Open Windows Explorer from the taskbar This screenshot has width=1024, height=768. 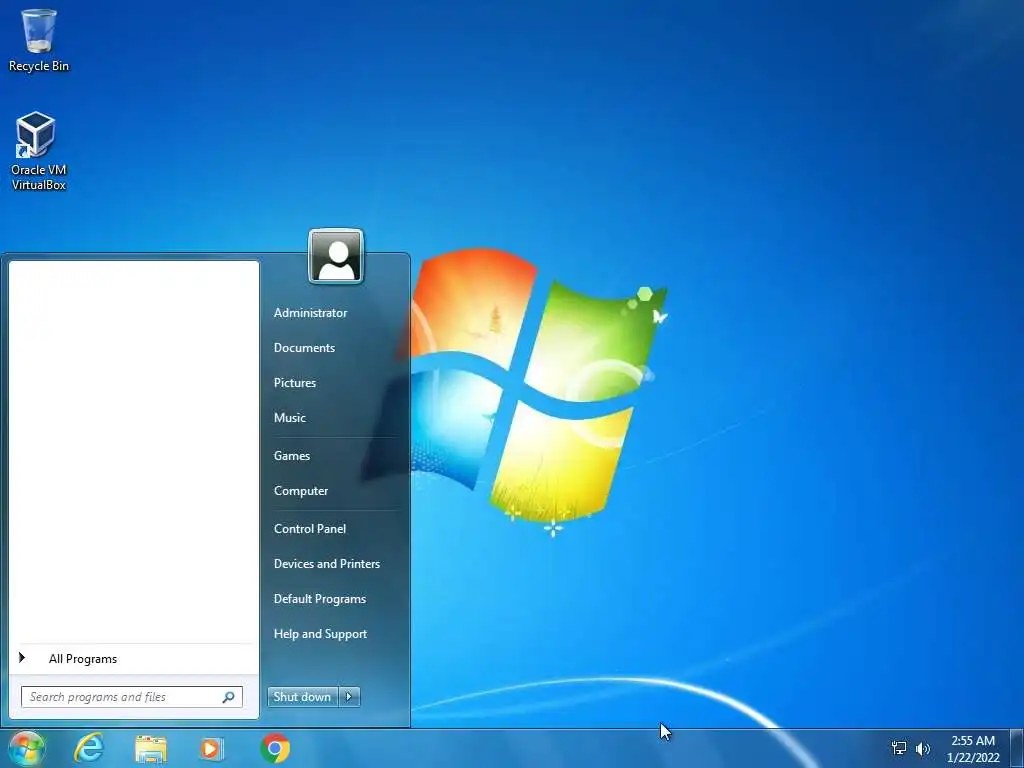click(150, 749)
